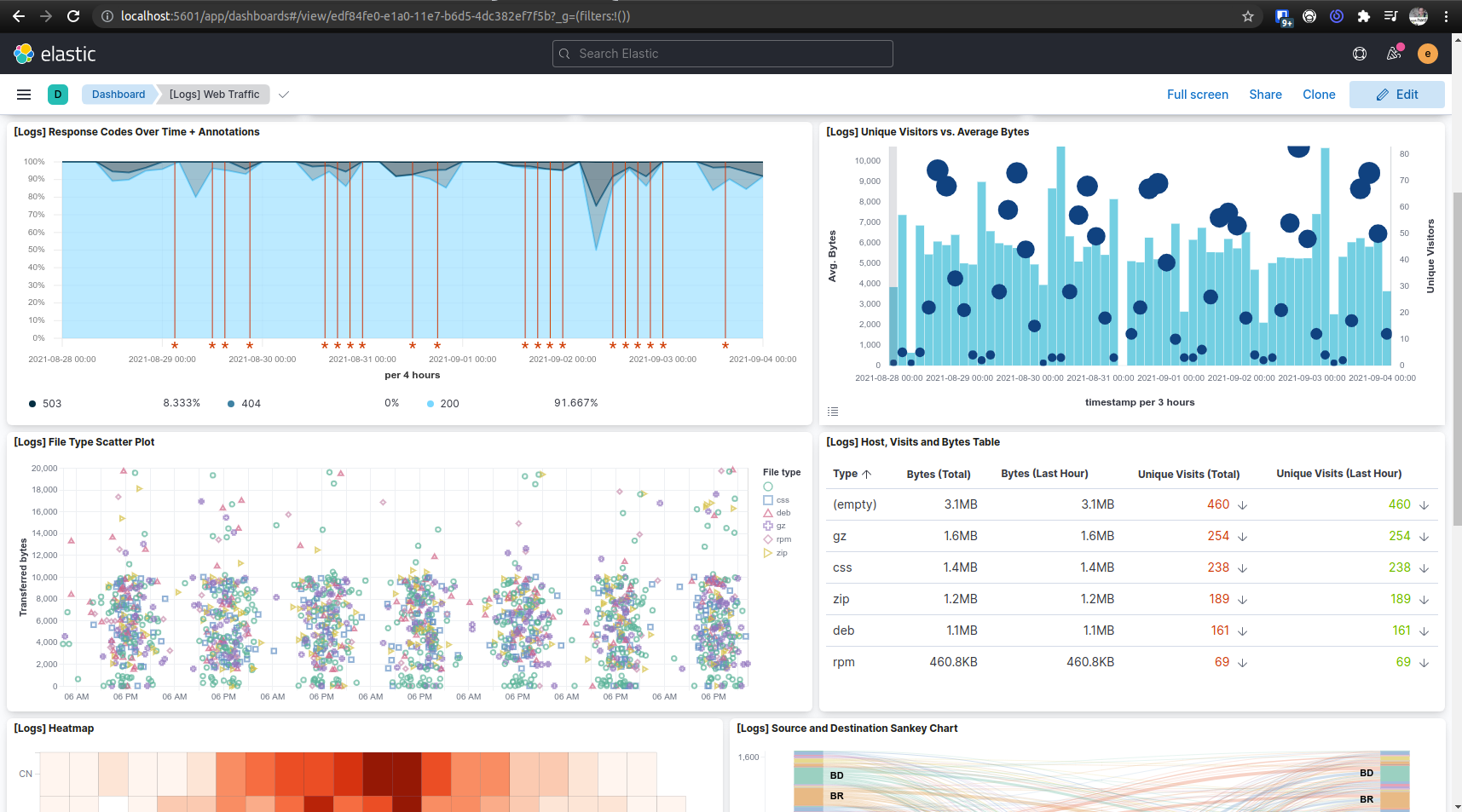The height and width of the screenshot is (812, 1462).
Task: Reload the page with the refresh icon
Action: 73,16
